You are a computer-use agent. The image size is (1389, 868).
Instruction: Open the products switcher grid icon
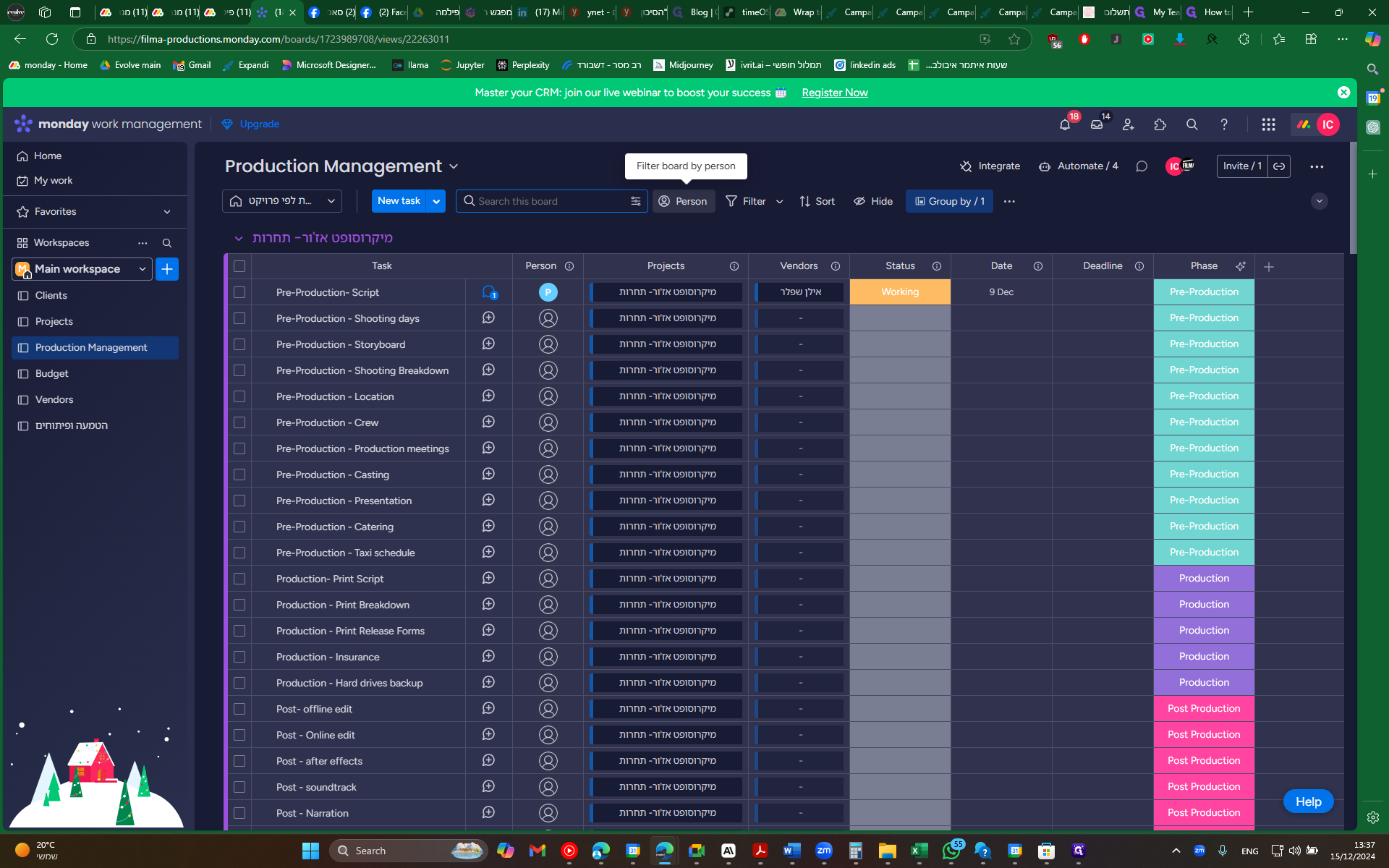pyautogui.click(x=1268, y=124)
